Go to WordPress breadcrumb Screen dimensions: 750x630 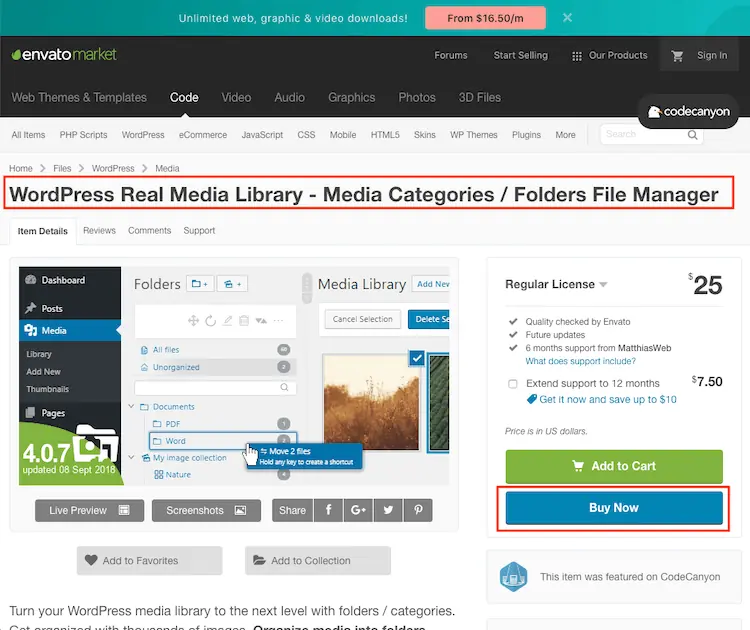[x=113, y=168]
